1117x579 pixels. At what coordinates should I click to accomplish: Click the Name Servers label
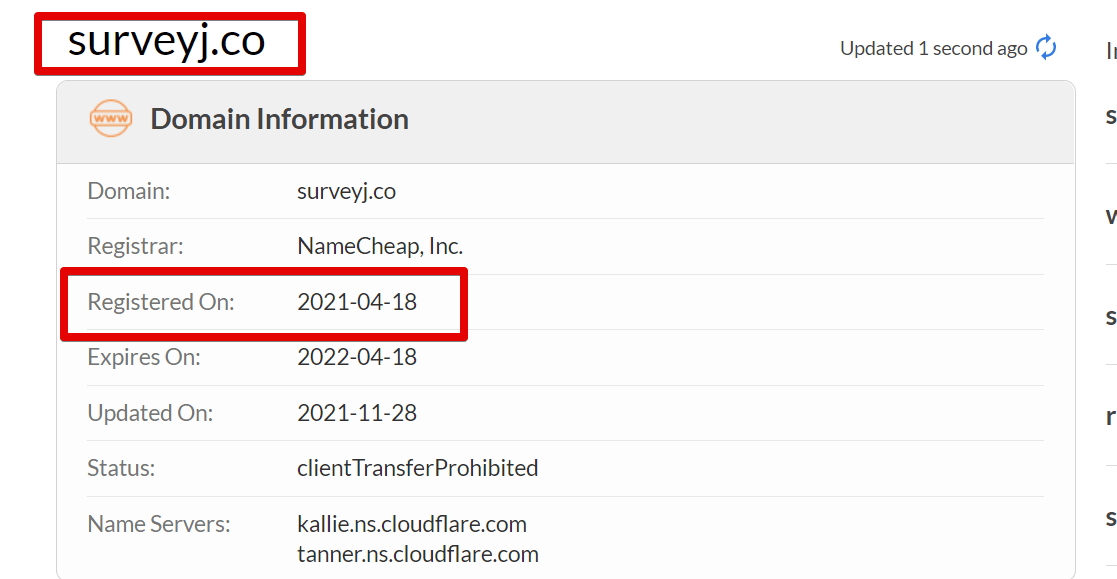click(159, 524)
